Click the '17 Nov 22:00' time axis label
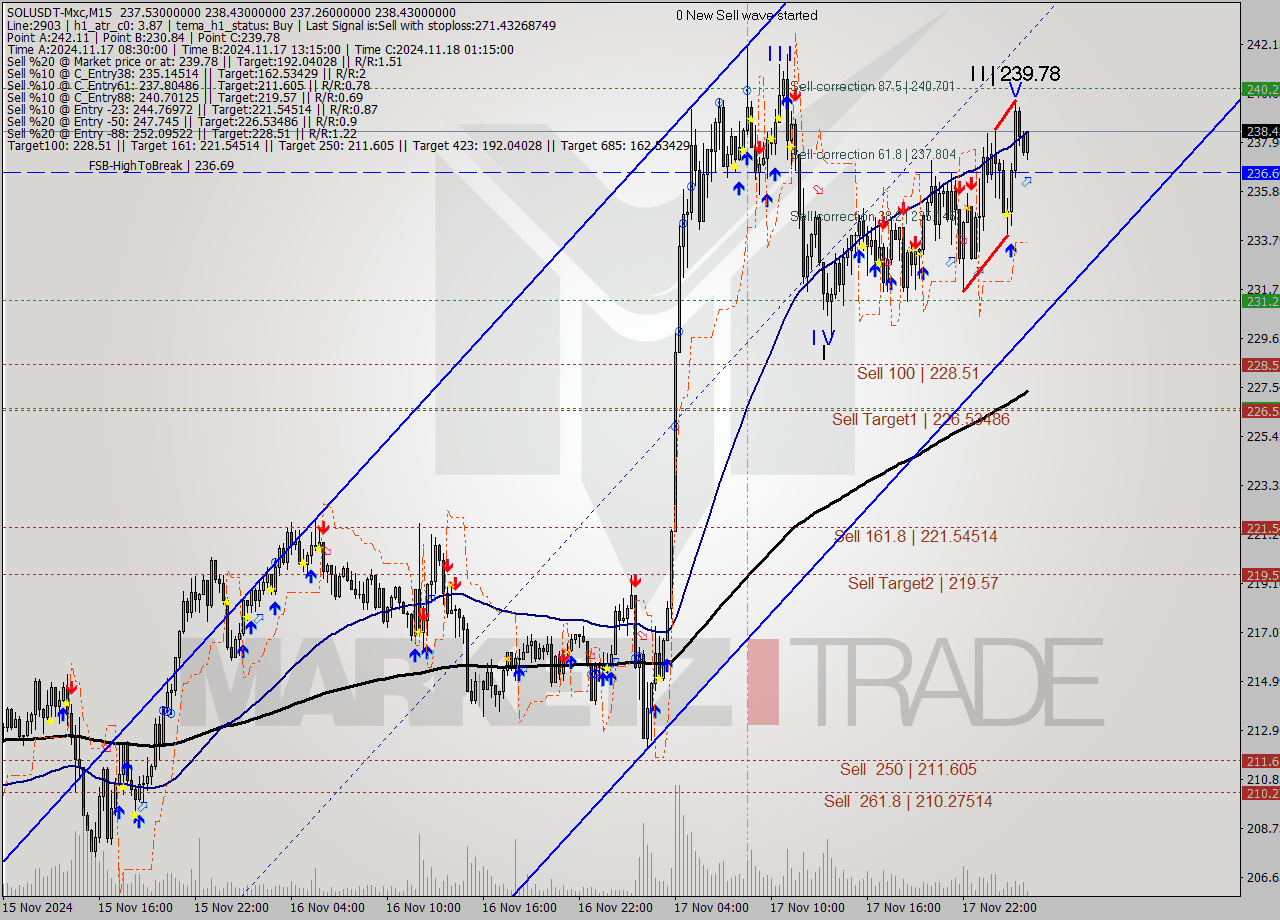1280x920 pixels. click(1000, 908)
